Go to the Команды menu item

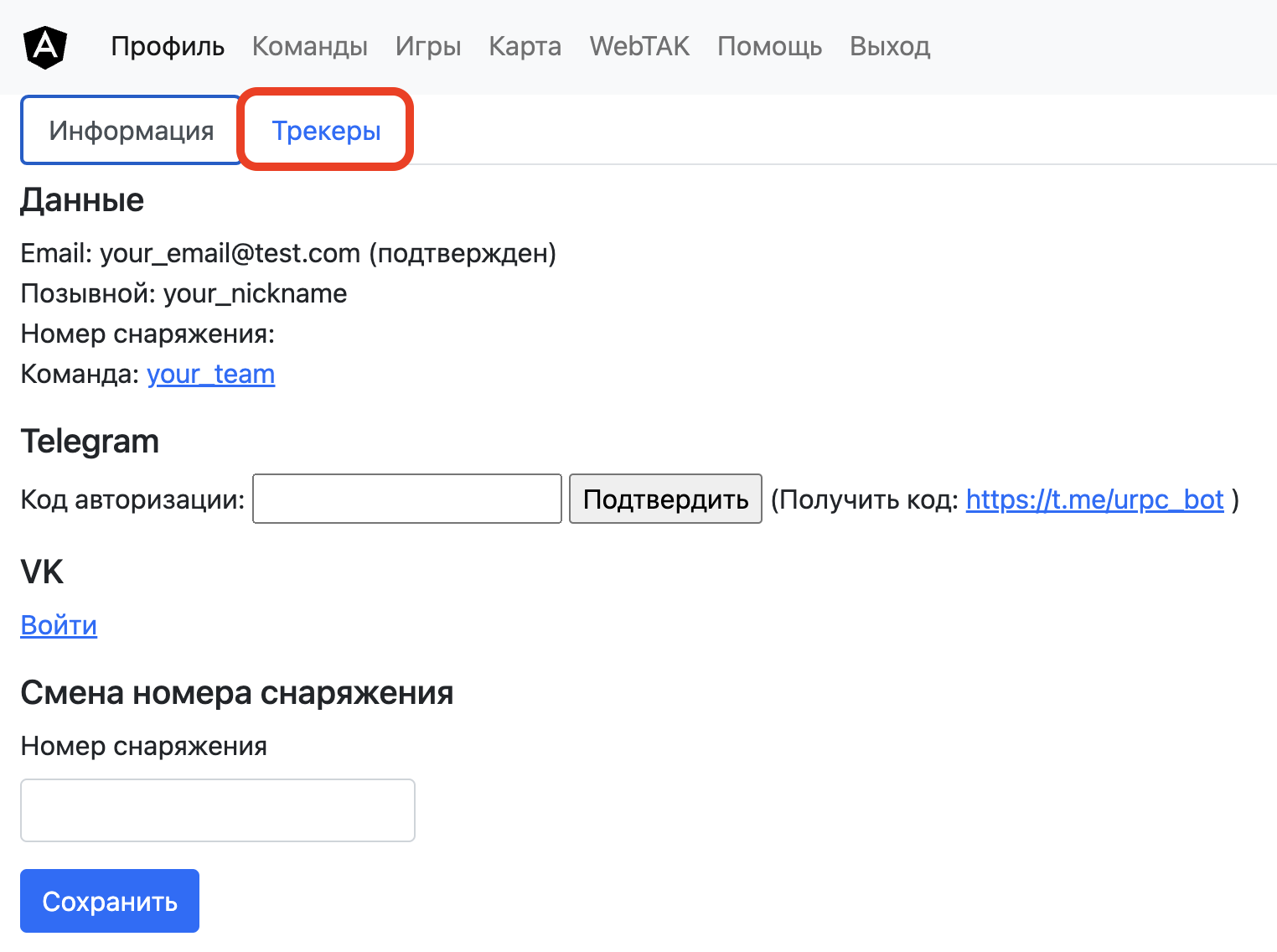pos(310,47)
